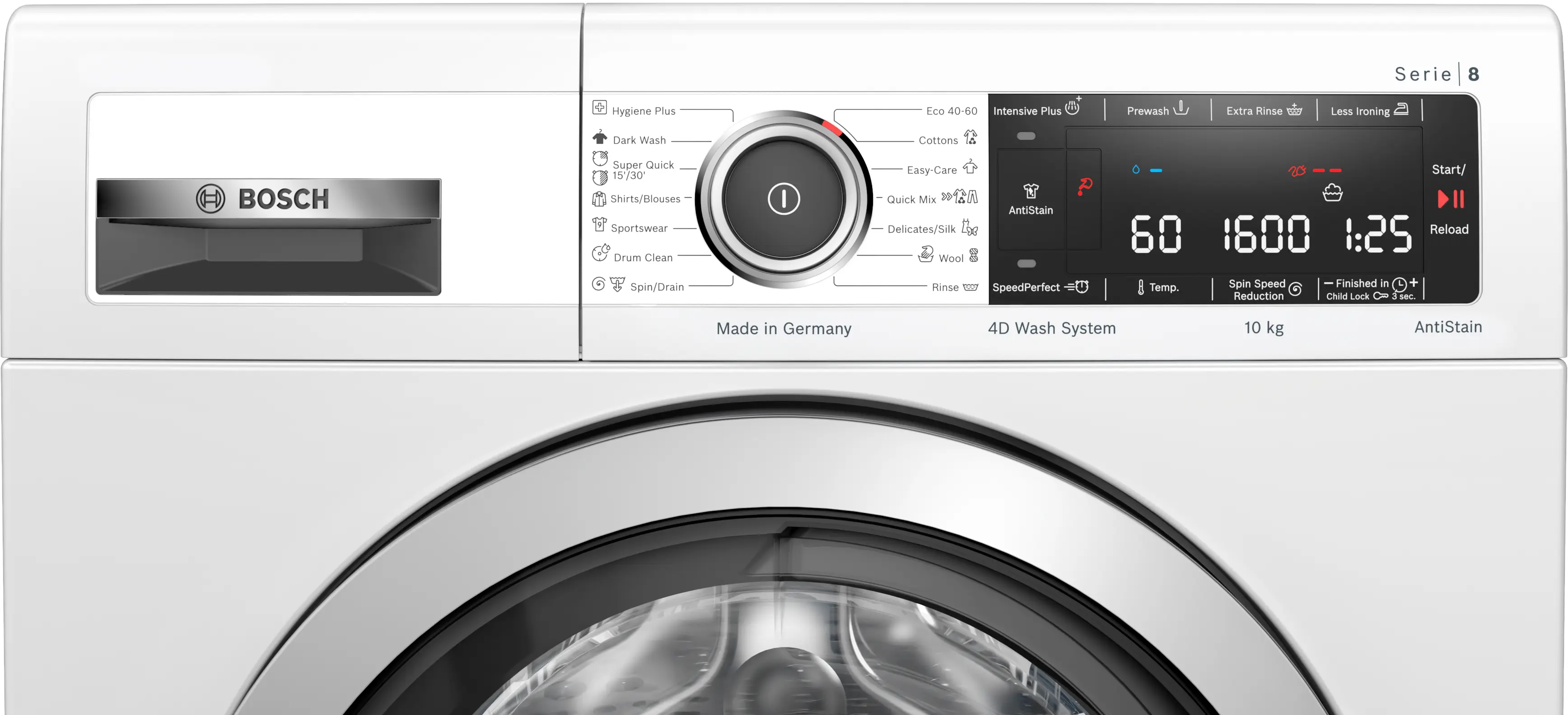The height and width of the screenshot is (715, 1568).
Task: Tap the Eco 40-60 program label
Action: tap(952, 111)
